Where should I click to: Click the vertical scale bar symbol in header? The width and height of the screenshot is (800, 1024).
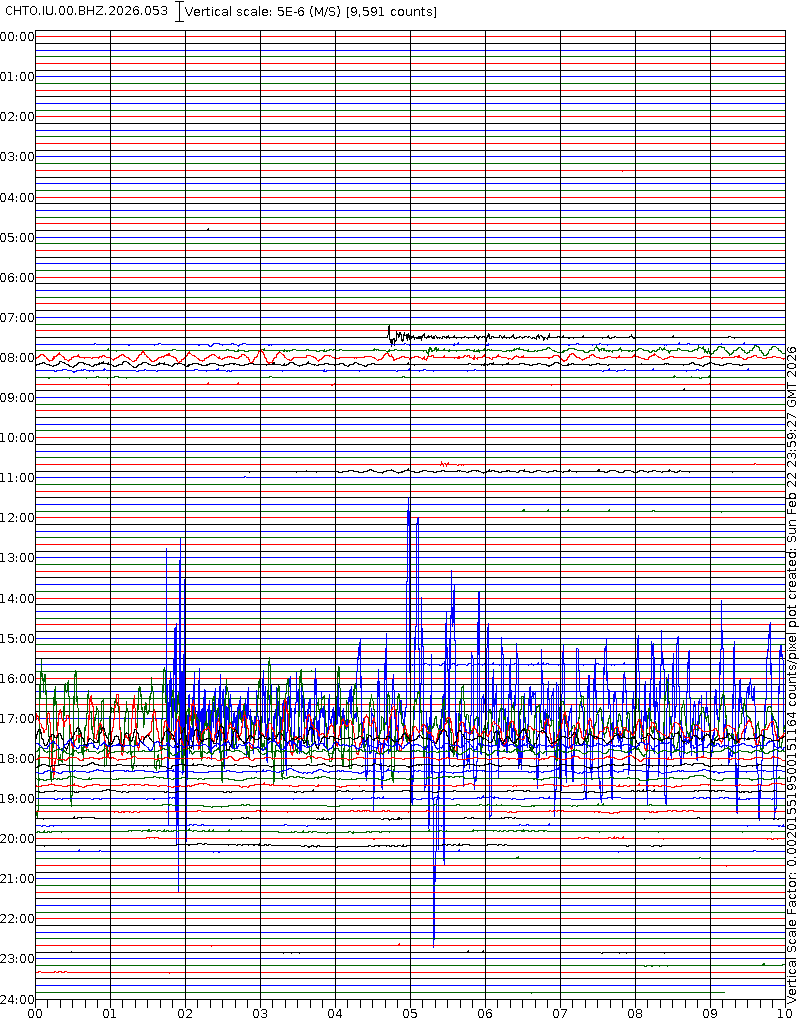[179, 12]
